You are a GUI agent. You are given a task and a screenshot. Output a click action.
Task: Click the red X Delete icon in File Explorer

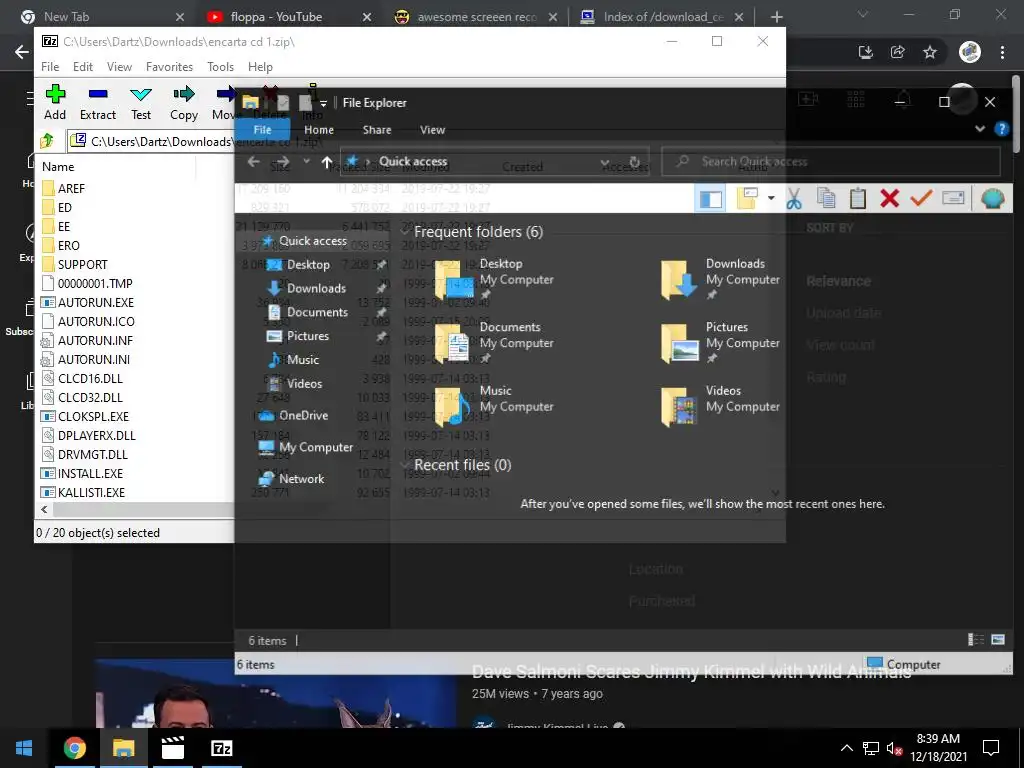click(889, 199)
